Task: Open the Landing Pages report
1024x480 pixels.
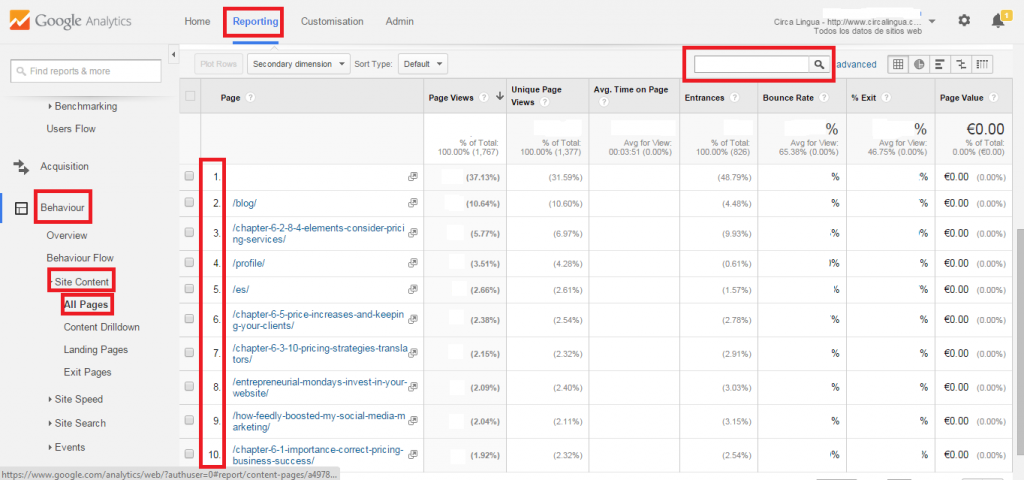Action: (x=95, y=349)
